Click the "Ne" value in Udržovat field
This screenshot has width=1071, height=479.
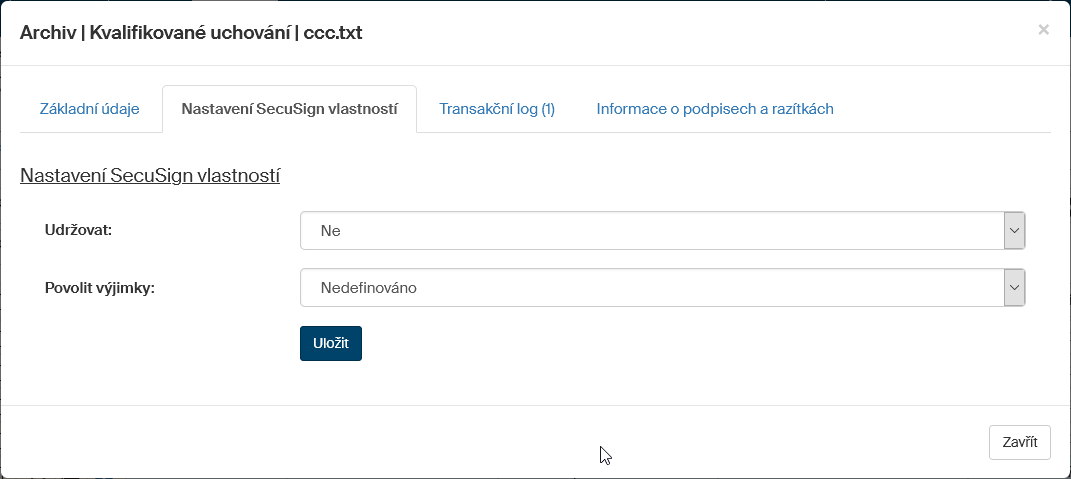click(x=331, y=231)
